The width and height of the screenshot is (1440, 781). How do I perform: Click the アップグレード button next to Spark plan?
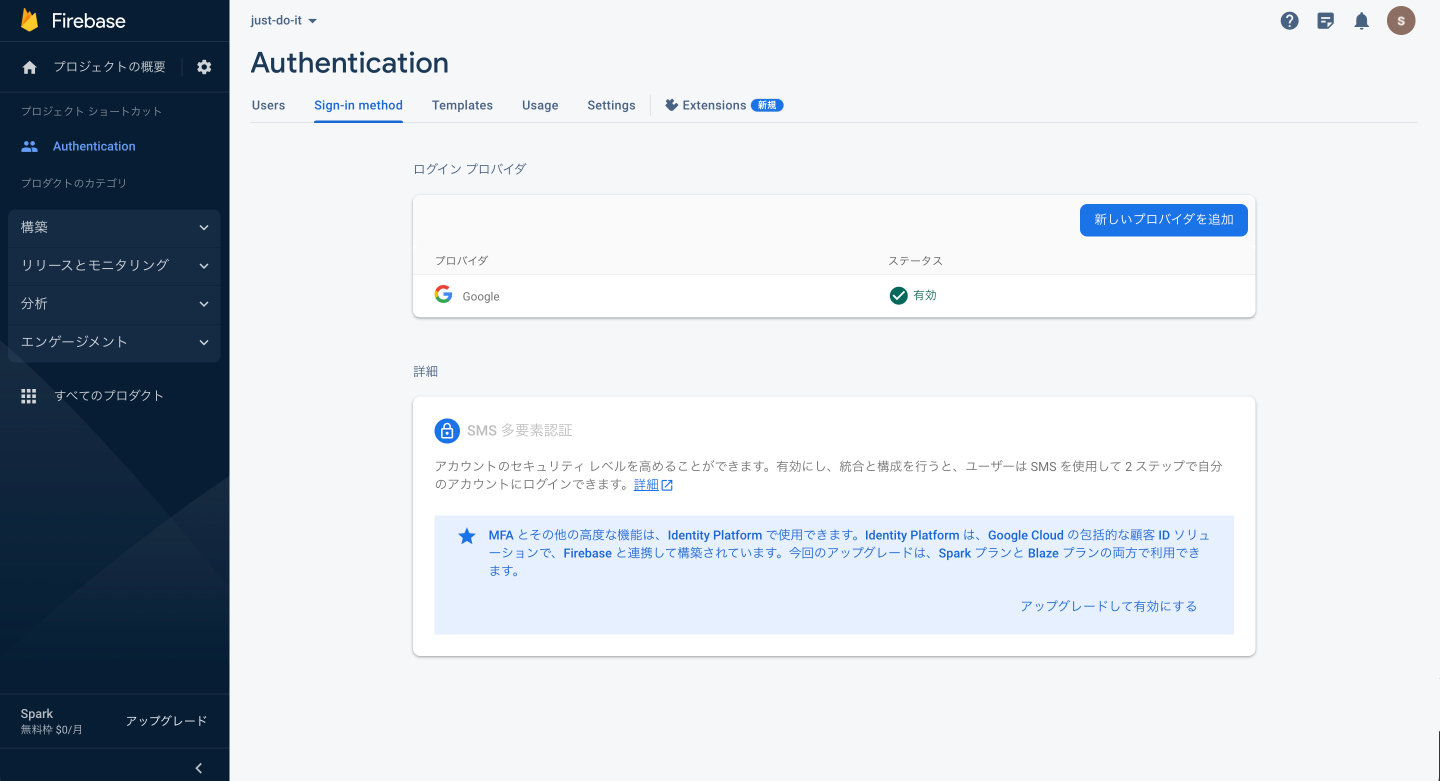click(x=166, y=721)
